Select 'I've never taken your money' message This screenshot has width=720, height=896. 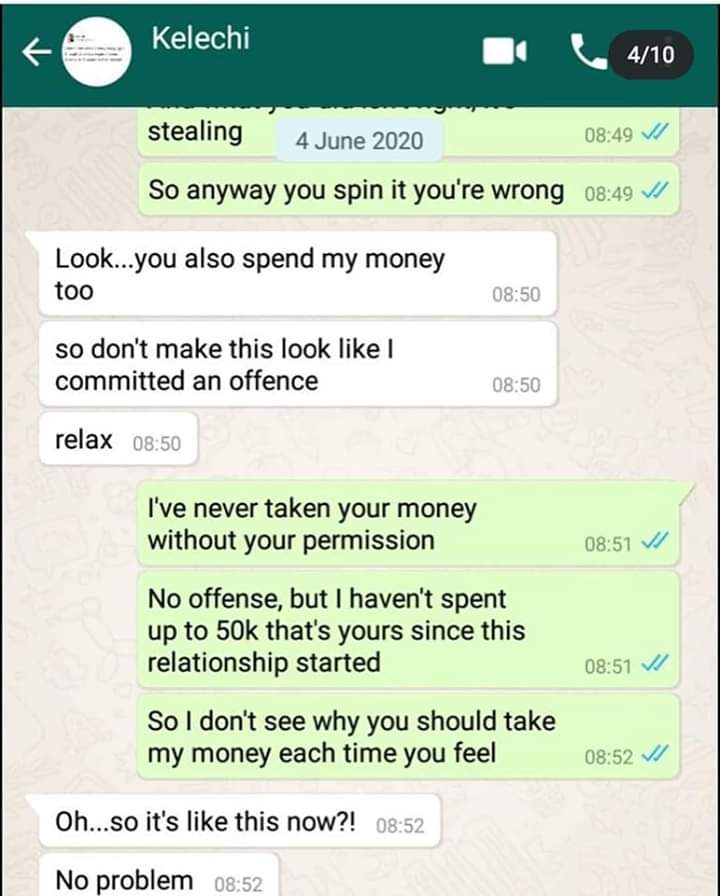(409, 524)
